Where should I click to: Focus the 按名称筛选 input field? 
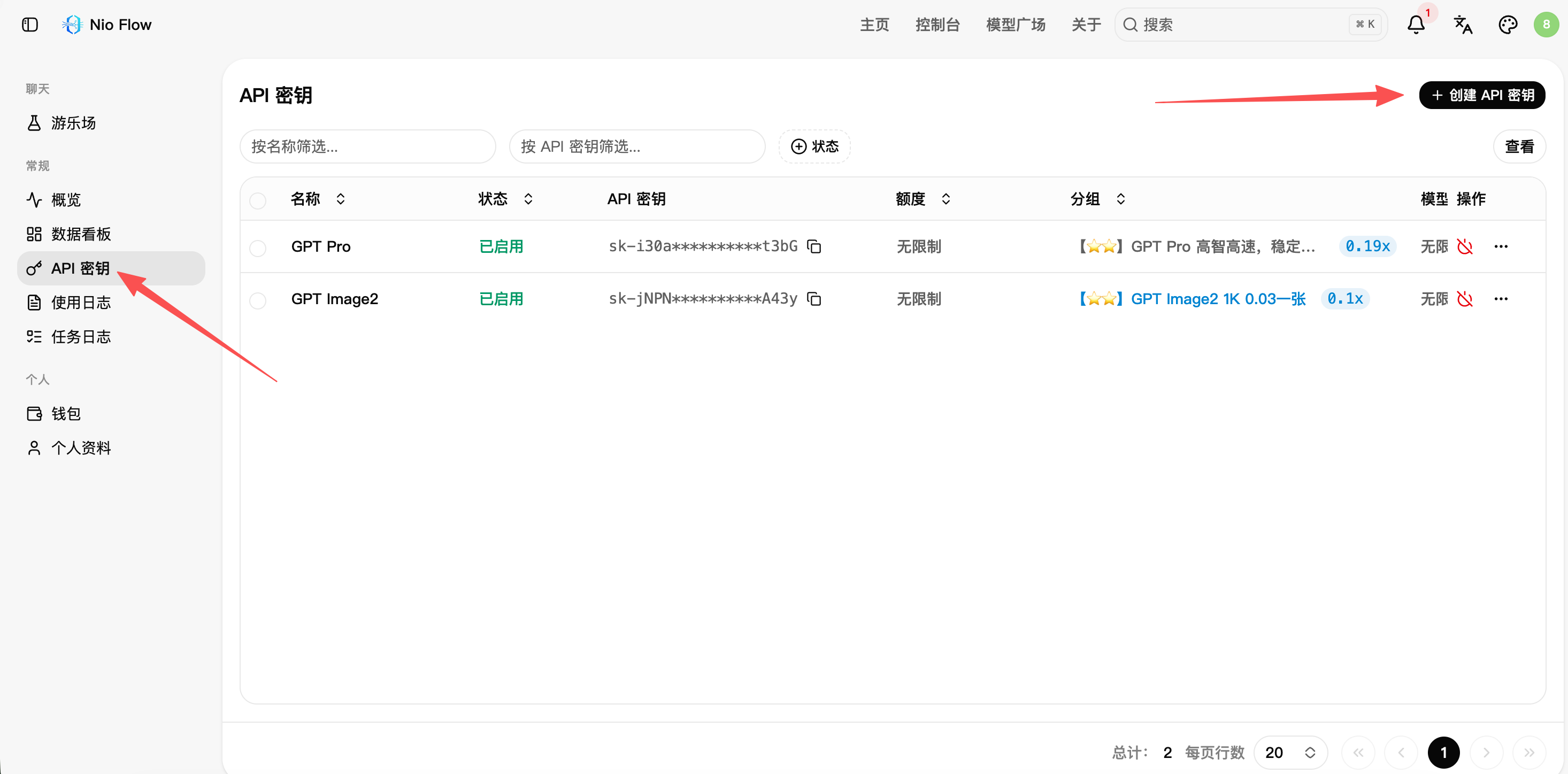[x=367, y=146]
